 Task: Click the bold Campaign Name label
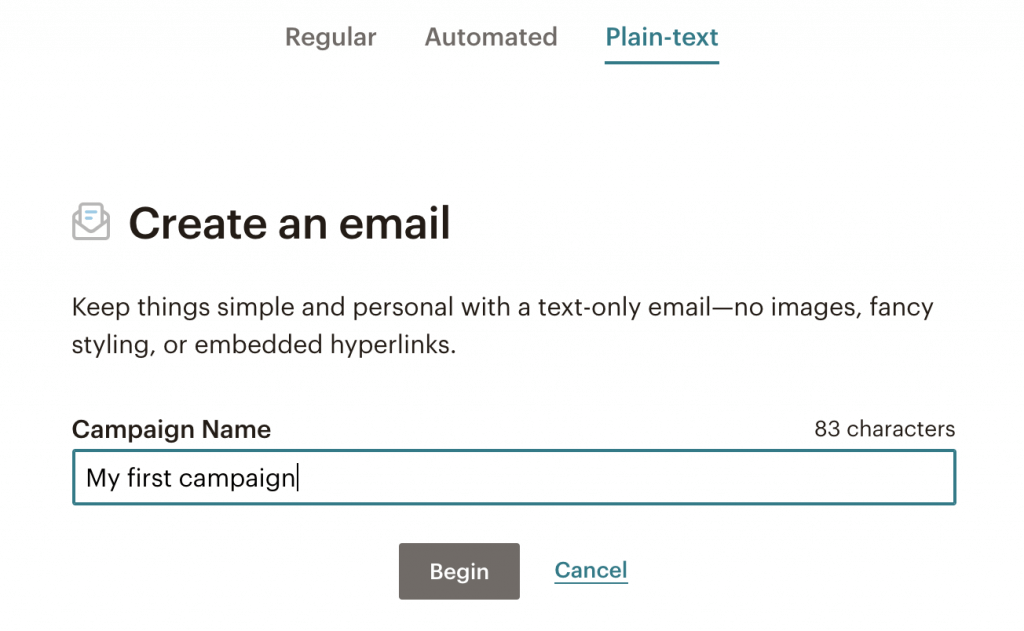[x=170, y=429]
